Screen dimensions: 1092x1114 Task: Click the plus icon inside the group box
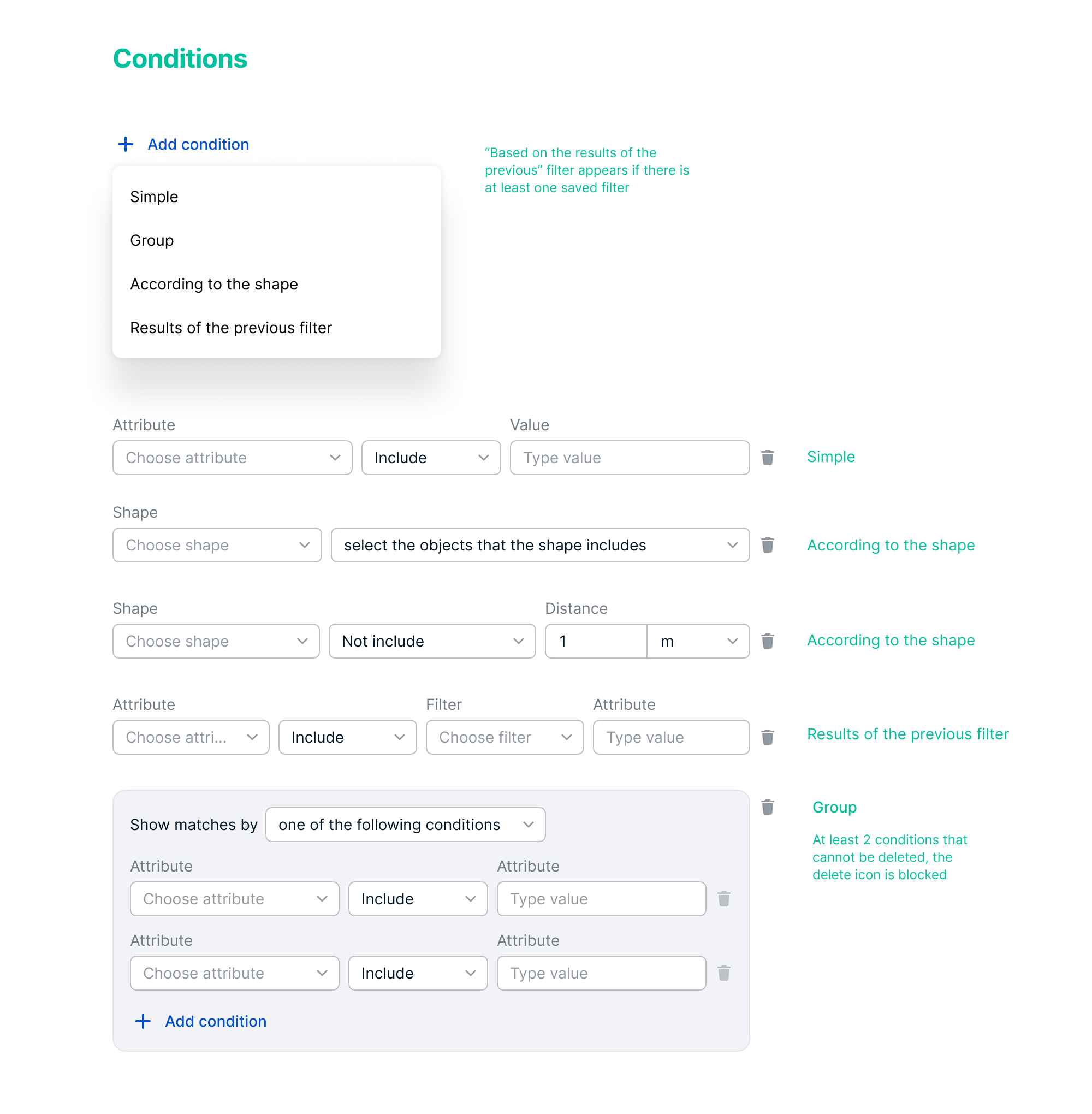143,1021
